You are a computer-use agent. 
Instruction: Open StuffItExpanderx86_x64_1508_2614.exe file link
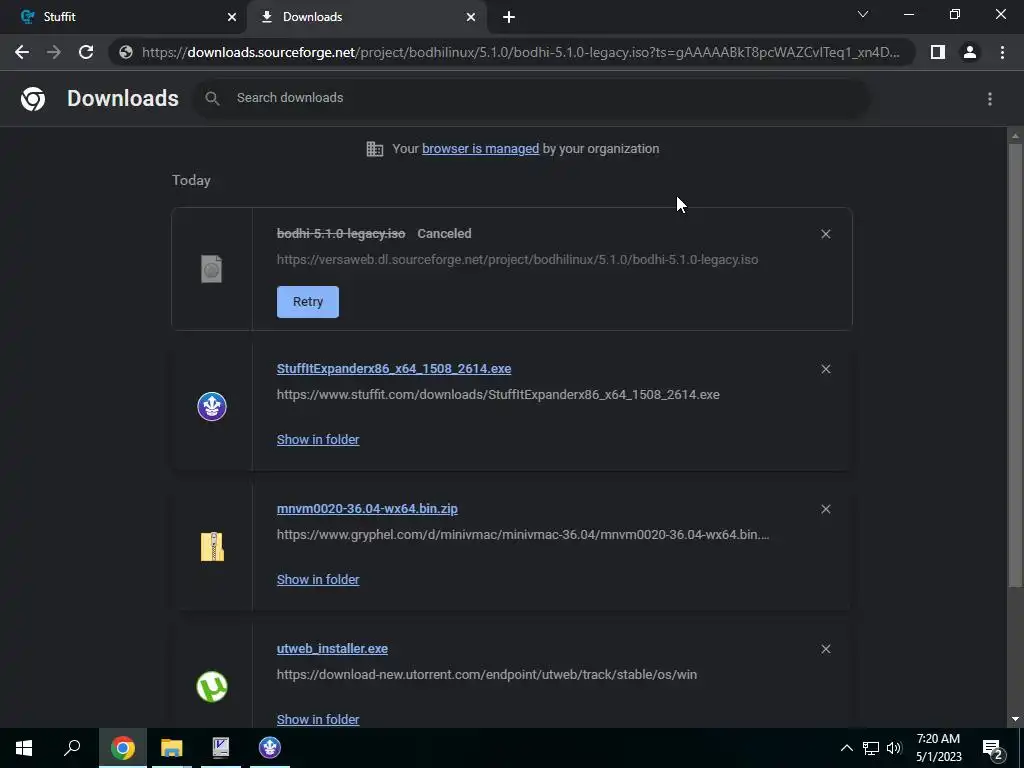pos(394,369)
